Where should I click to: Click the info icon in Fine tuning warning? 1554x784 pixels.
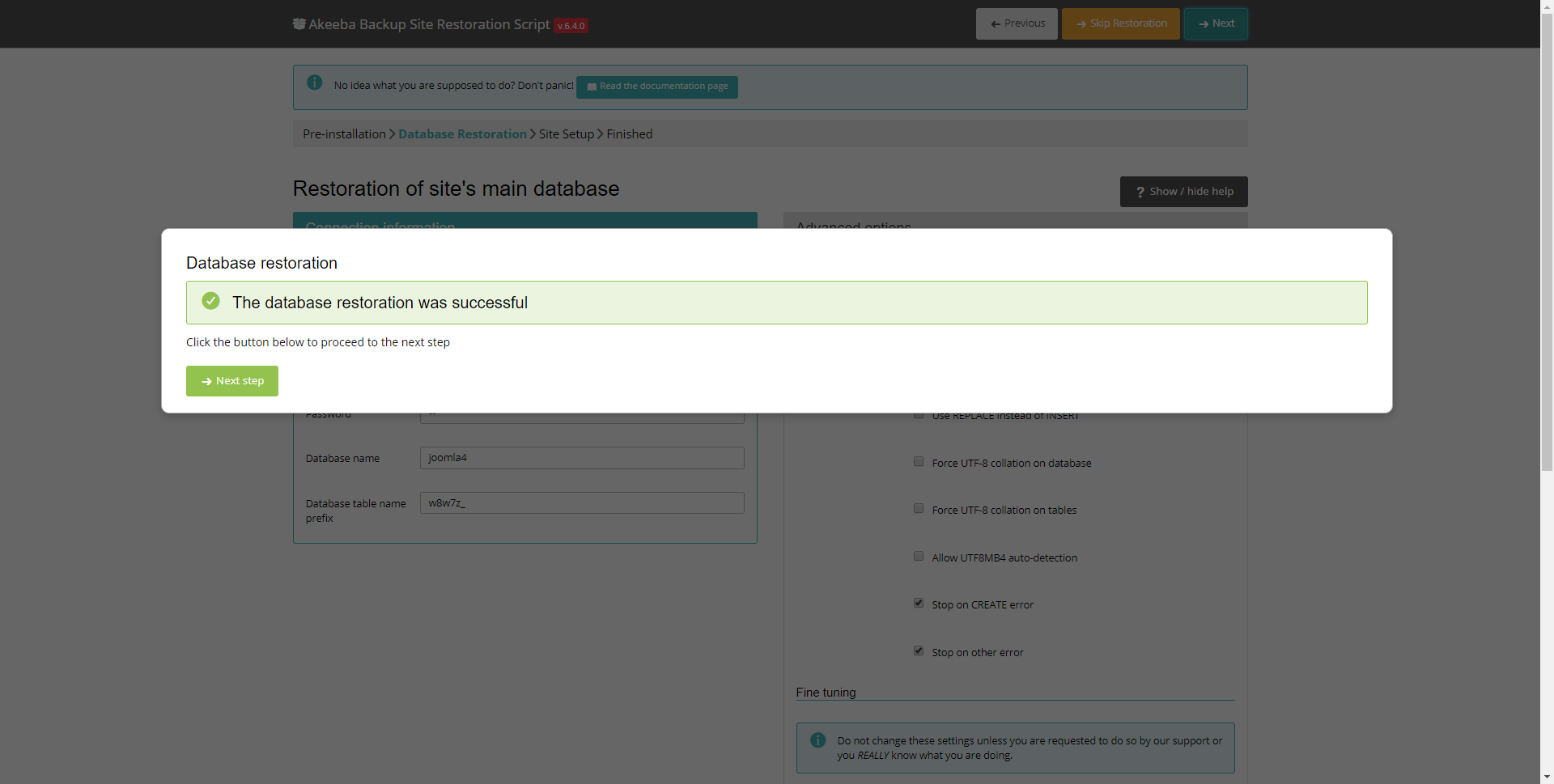[818, 740]
